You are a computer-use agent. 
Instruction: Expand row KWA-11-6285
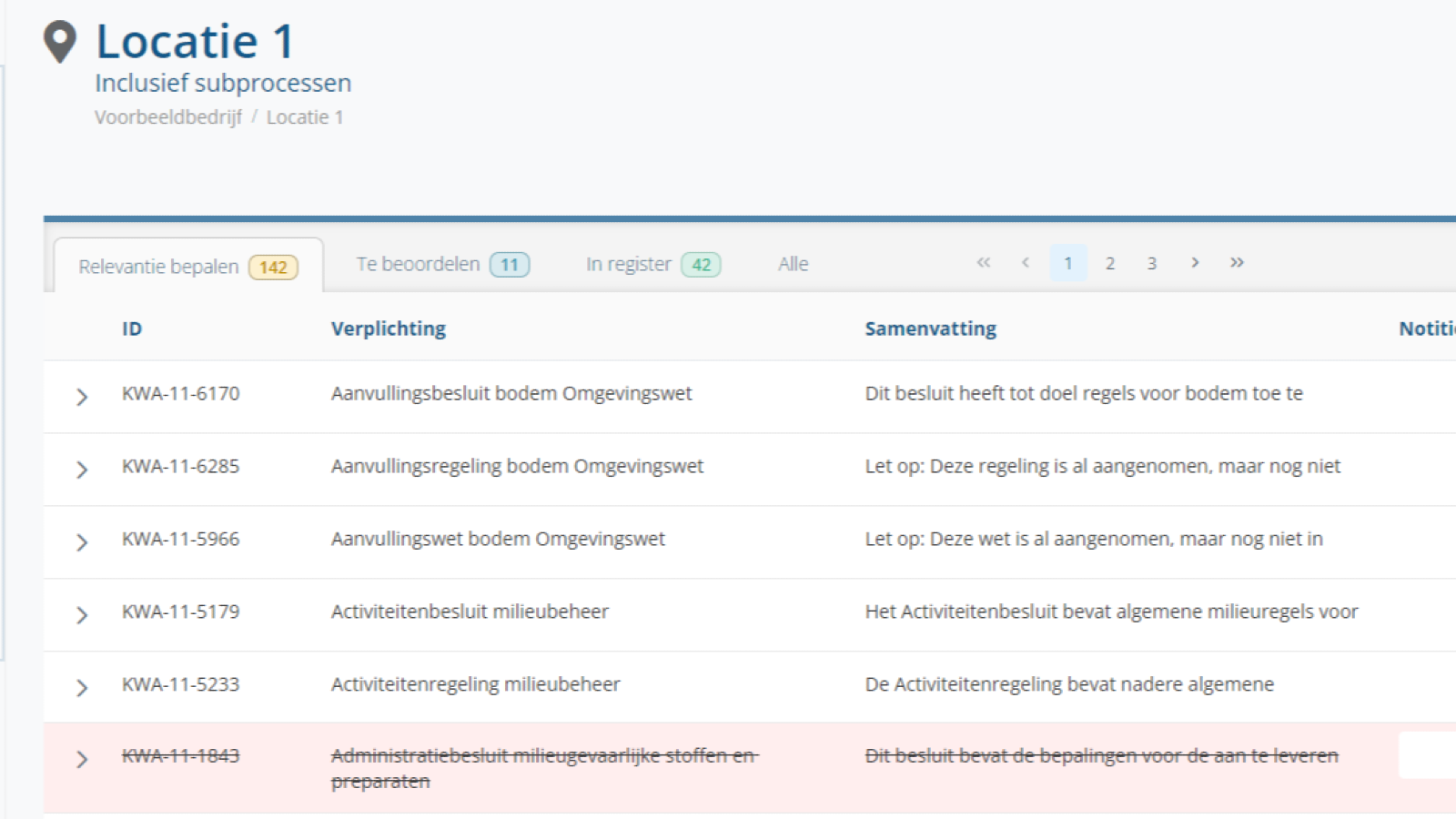click(x=82, y=470)
